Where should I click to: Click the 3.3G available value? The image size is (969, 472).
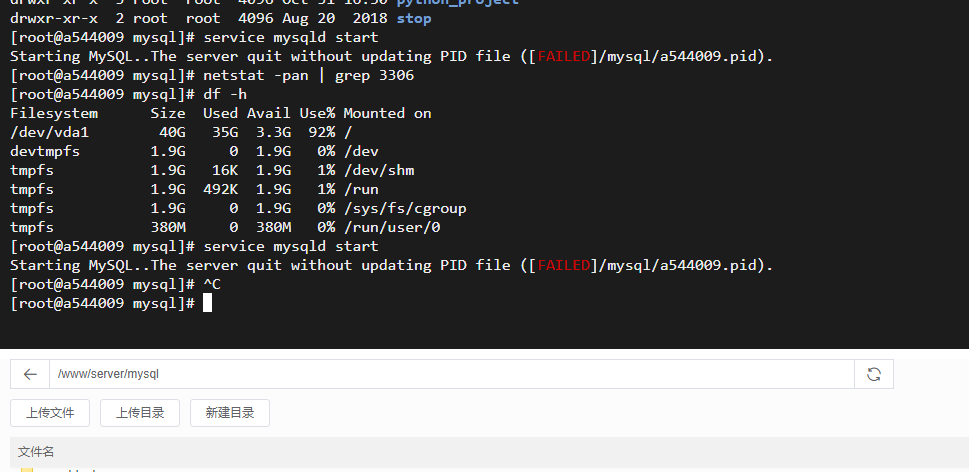[x=274, y=132]
